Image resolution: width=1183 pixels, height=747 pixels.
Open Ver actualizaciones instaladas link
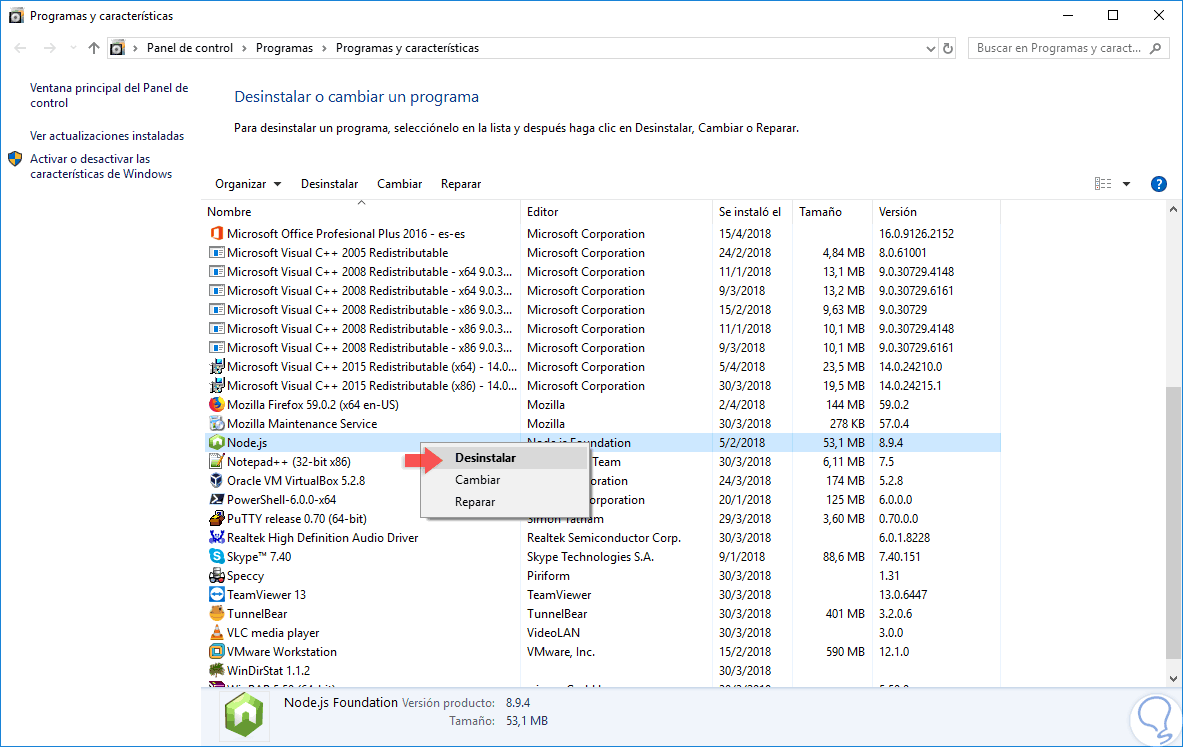coord(107,136)
